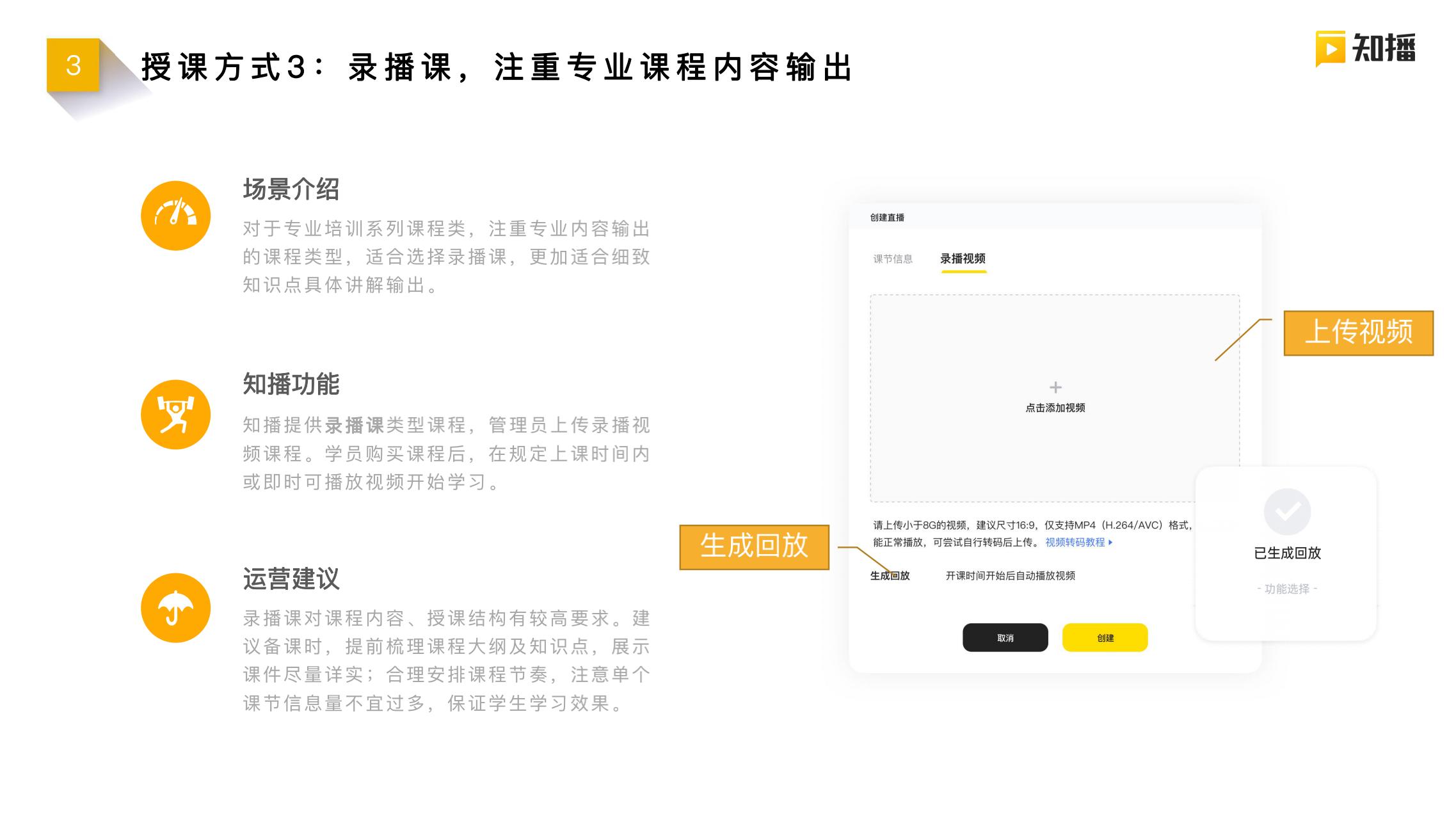
Task: Click the speedometer icon beside 场景介绍
Action: (x=175, y=216)
